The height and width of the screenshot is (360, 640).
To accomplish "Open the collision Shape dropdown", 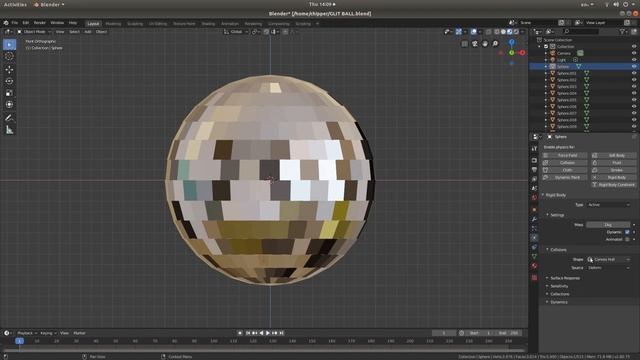I will [x=609, y=259].
